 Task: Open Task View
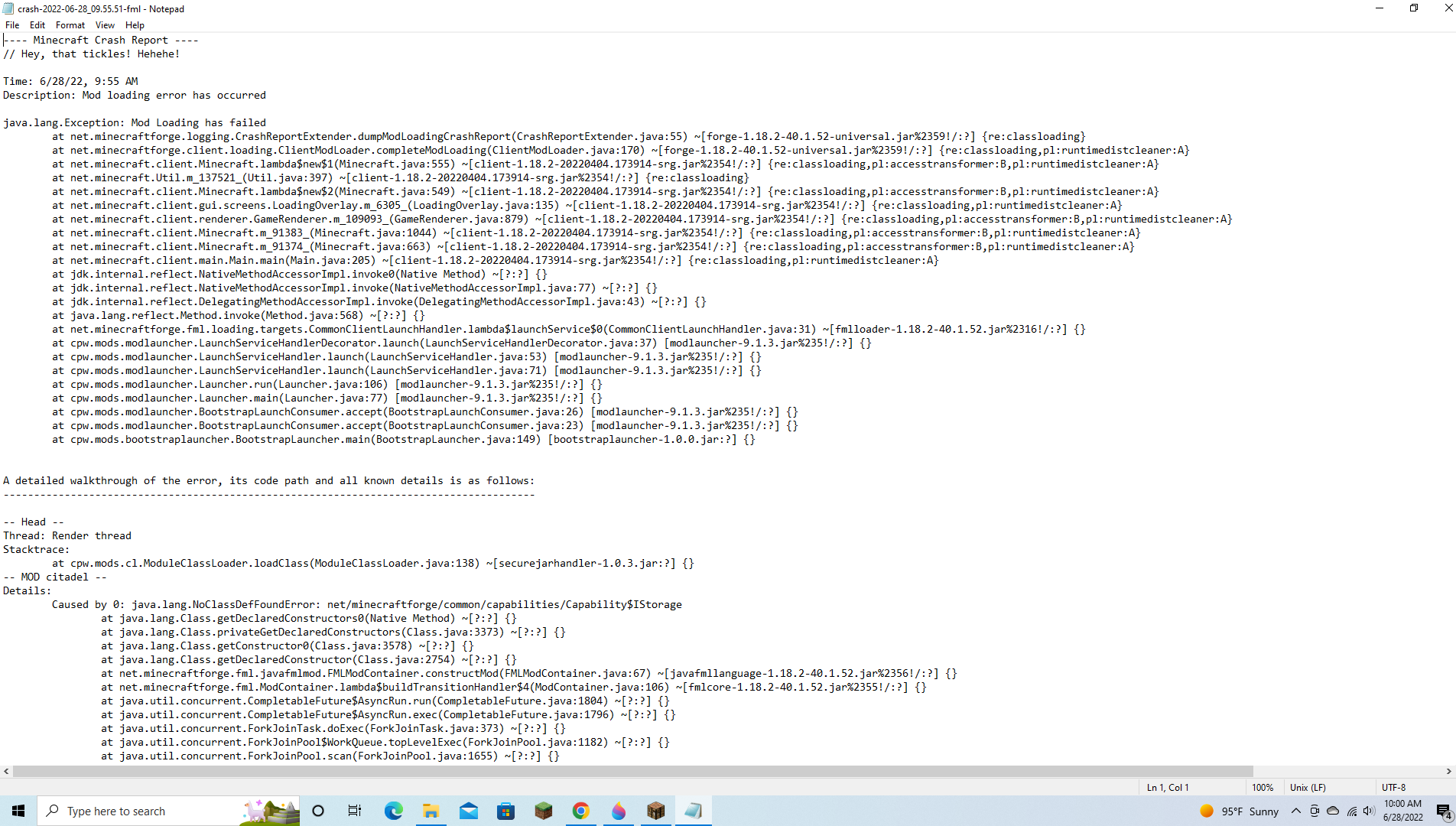[355, 811]
